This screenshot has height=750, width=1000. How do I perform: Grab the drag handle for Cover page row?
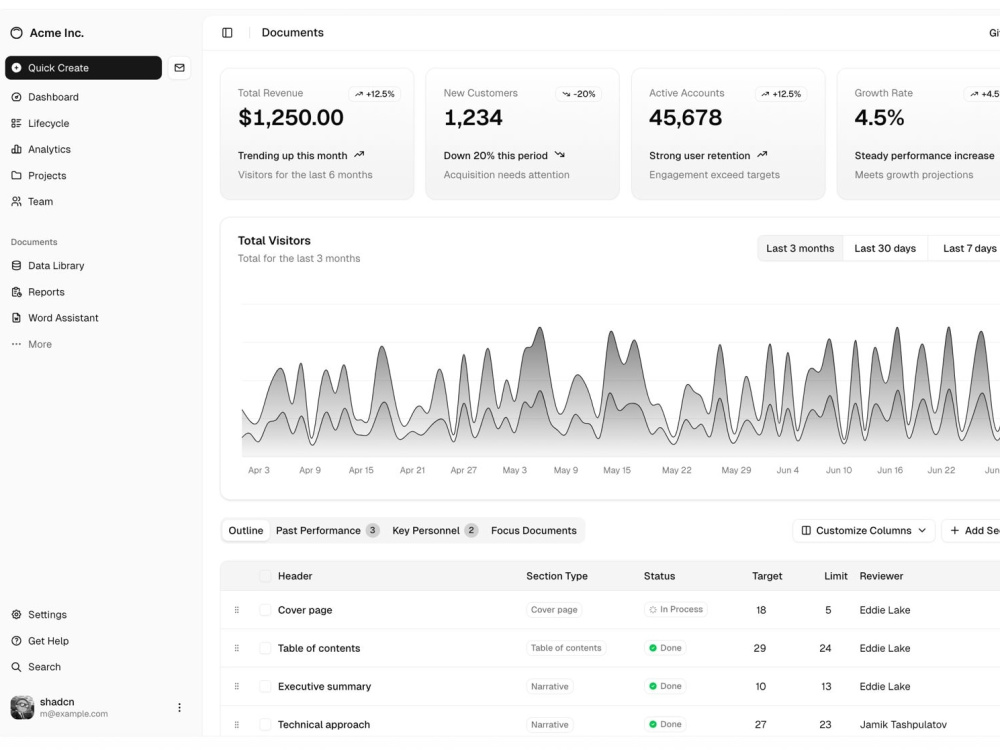coord(237,610)
